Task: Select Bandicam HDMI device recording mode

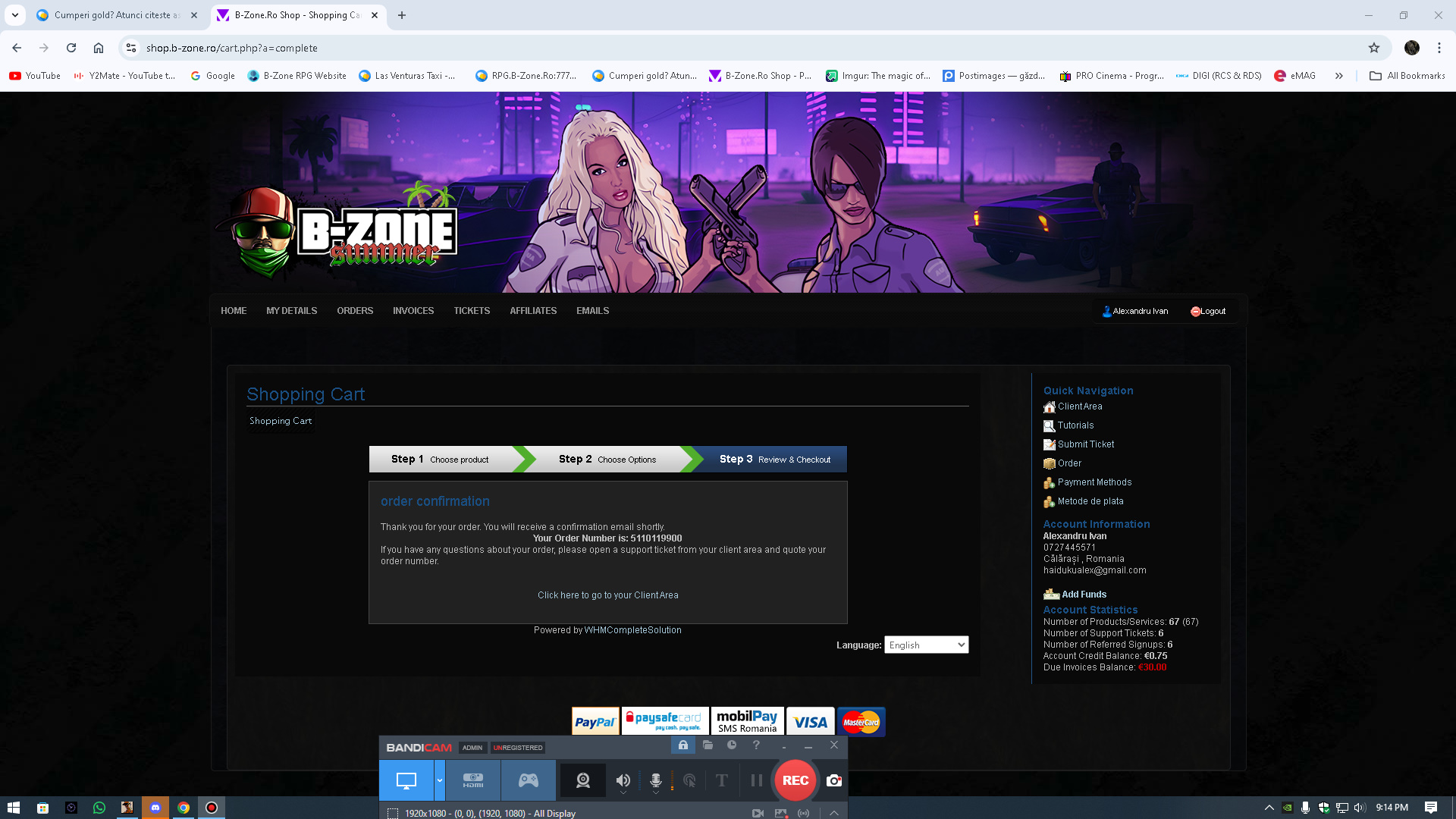Action: pyautogui.click(x=473, y=780)
